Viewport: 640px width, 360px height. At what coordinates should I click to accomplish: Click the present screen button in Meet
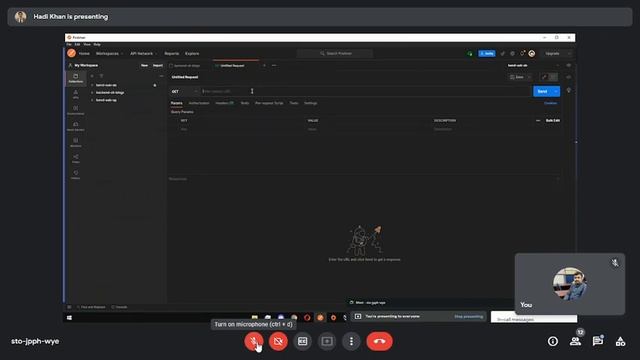(327, 341)
